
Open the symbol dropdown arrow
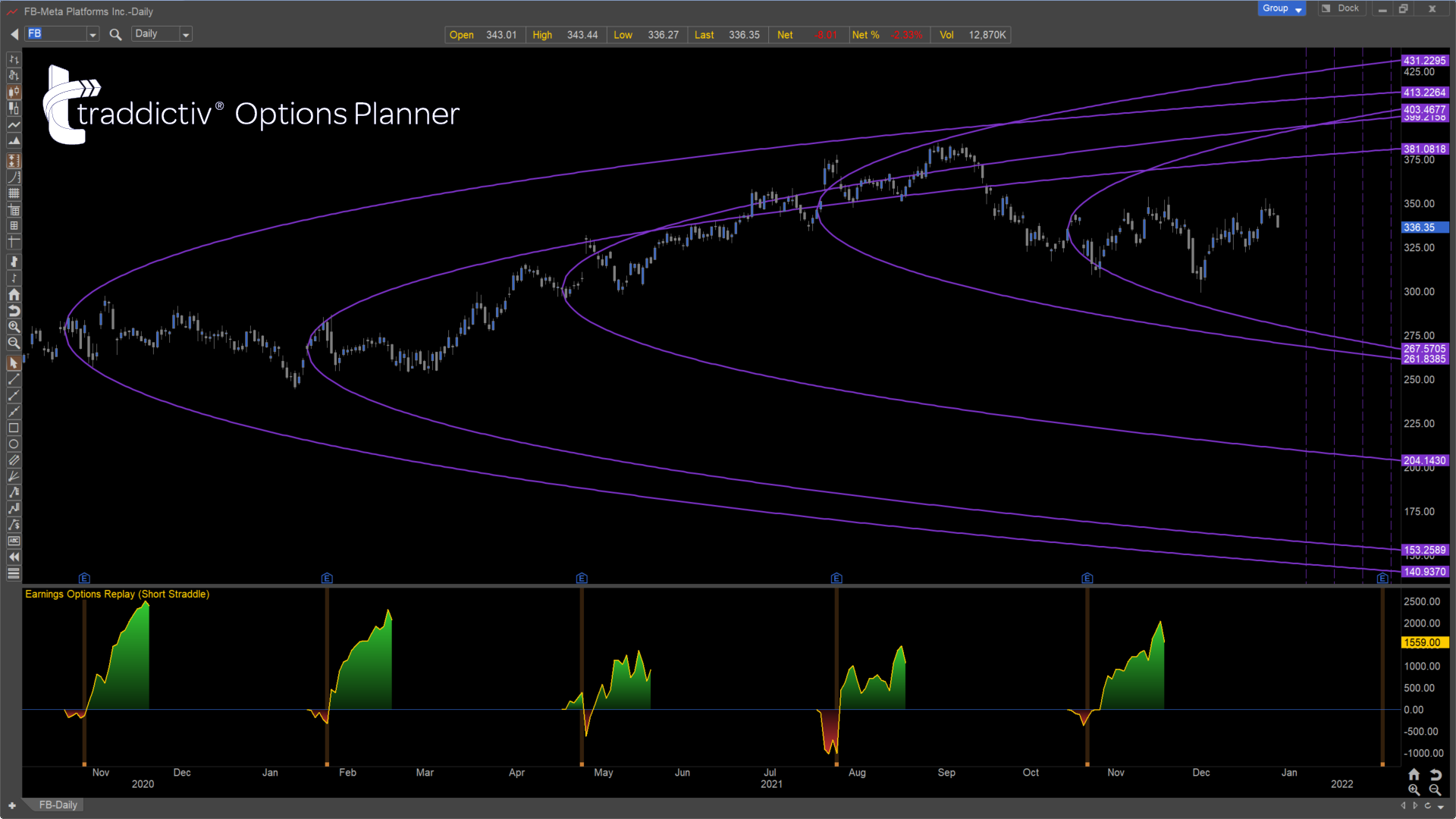(x=93, y=34)
